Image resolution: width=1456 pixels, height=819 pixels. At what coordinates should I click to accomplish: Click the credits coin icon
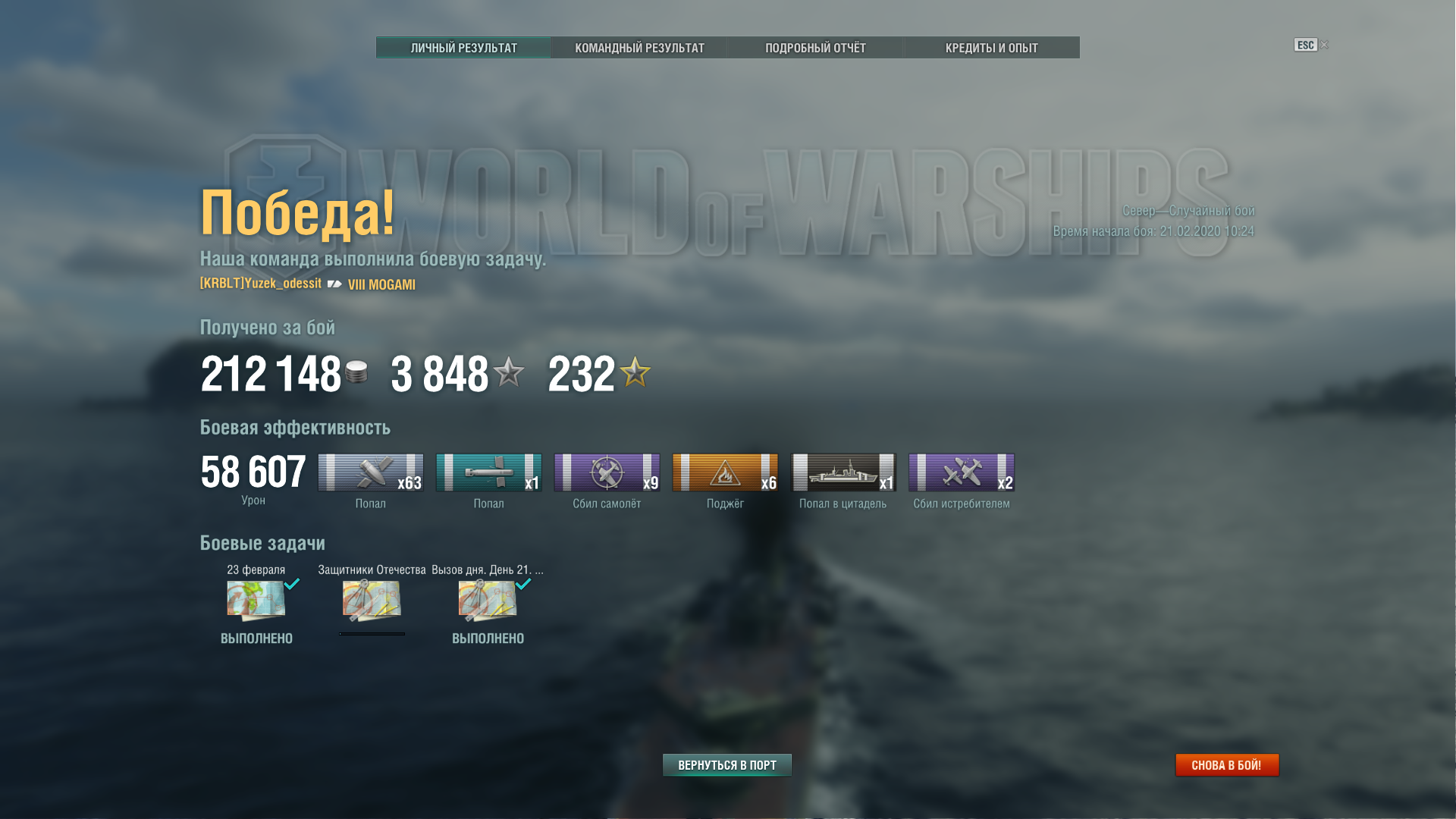[356, 372]
